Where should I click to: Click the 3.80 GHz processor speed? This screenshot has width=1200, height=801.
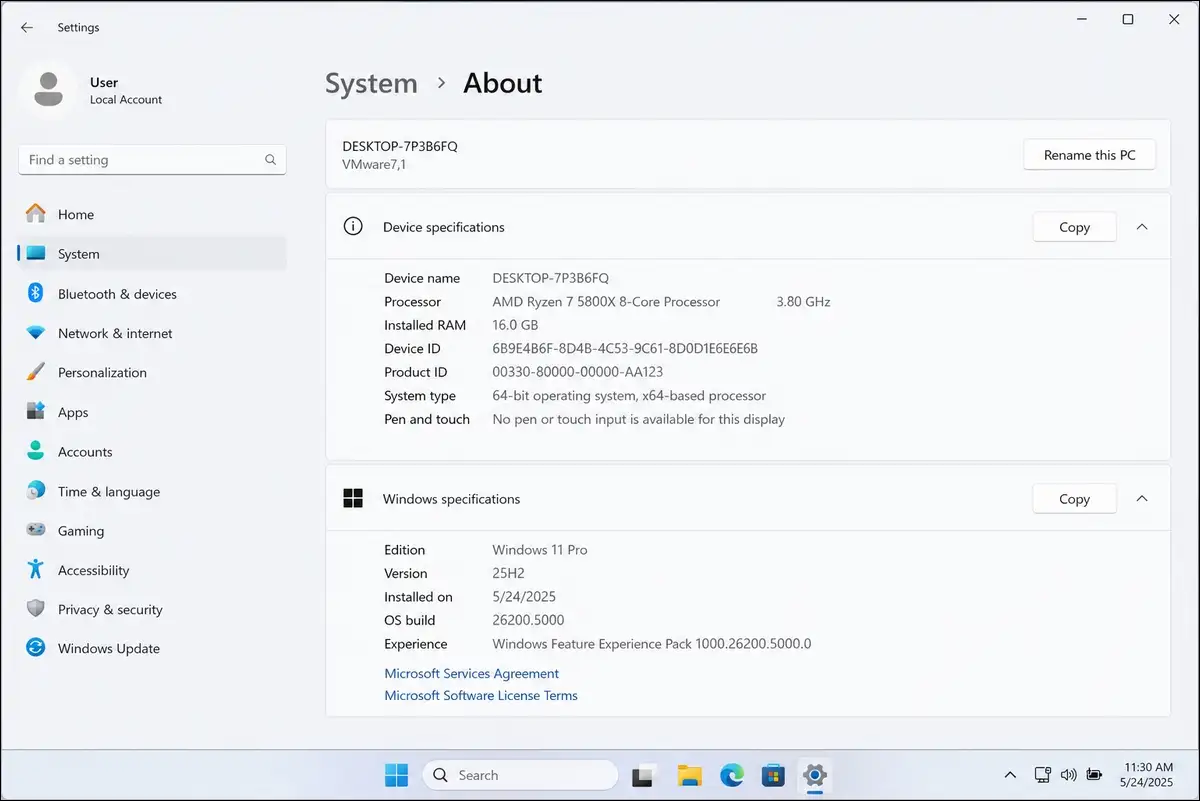click(x=803, y=301)
